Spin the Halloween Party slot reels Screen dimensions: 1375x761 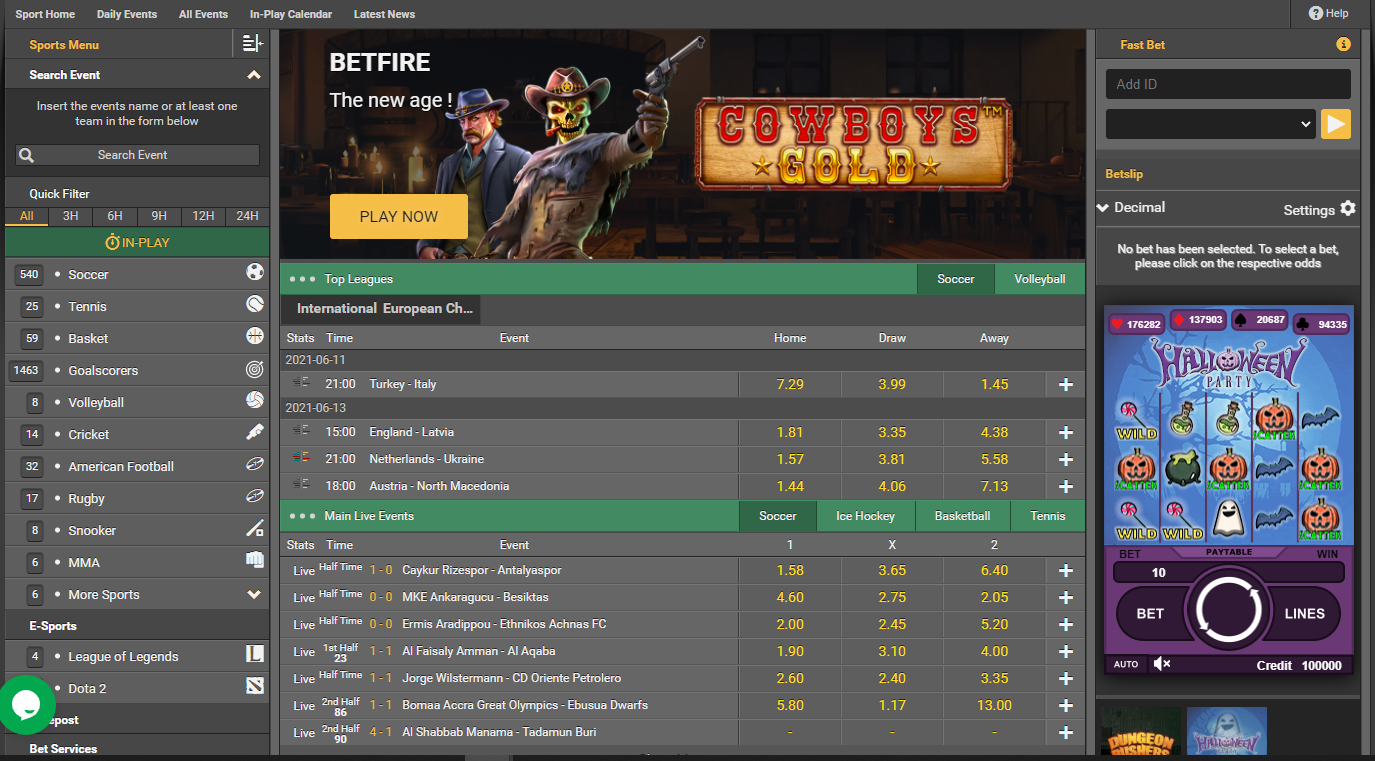pyautogui.click(x=1228, y=608)
